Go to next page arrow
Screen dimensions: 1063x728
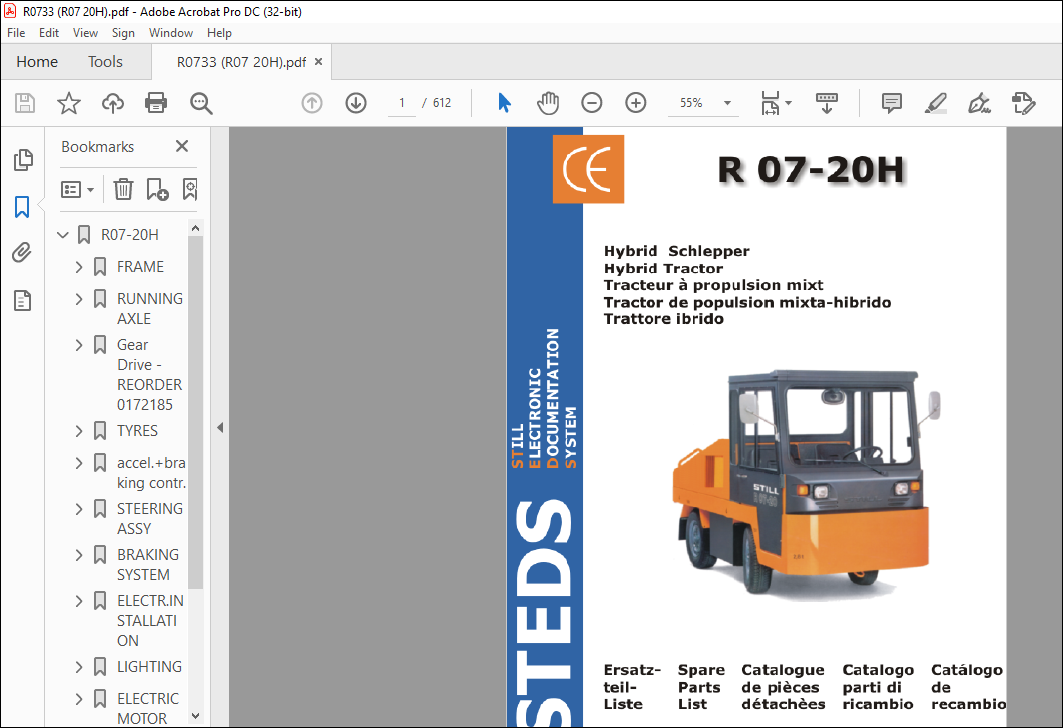pos(356,103)
